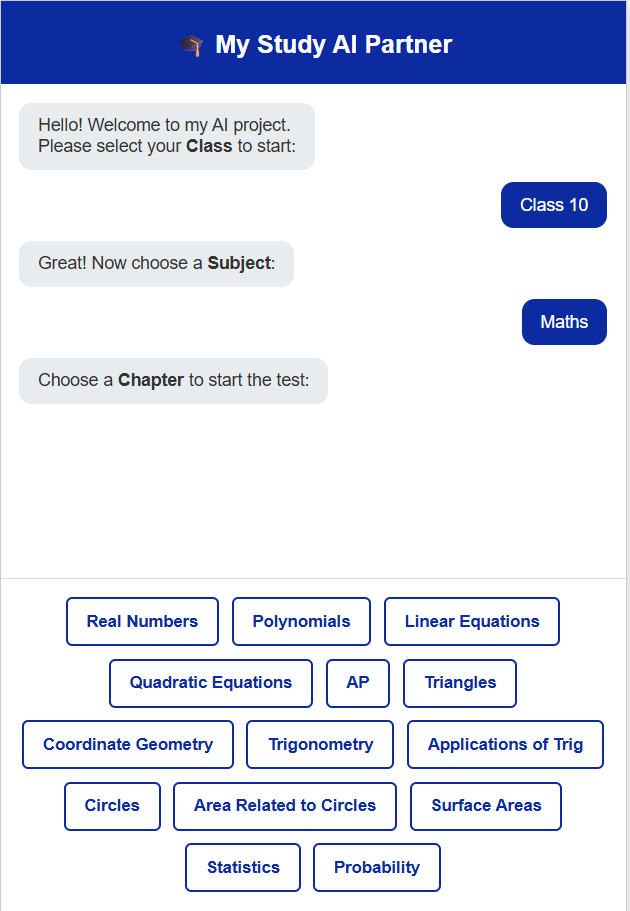Image resolution: width=630 pixels, height=911 pixels.
Task: Click the graduation cap icon in header
Action: point(191,45)
